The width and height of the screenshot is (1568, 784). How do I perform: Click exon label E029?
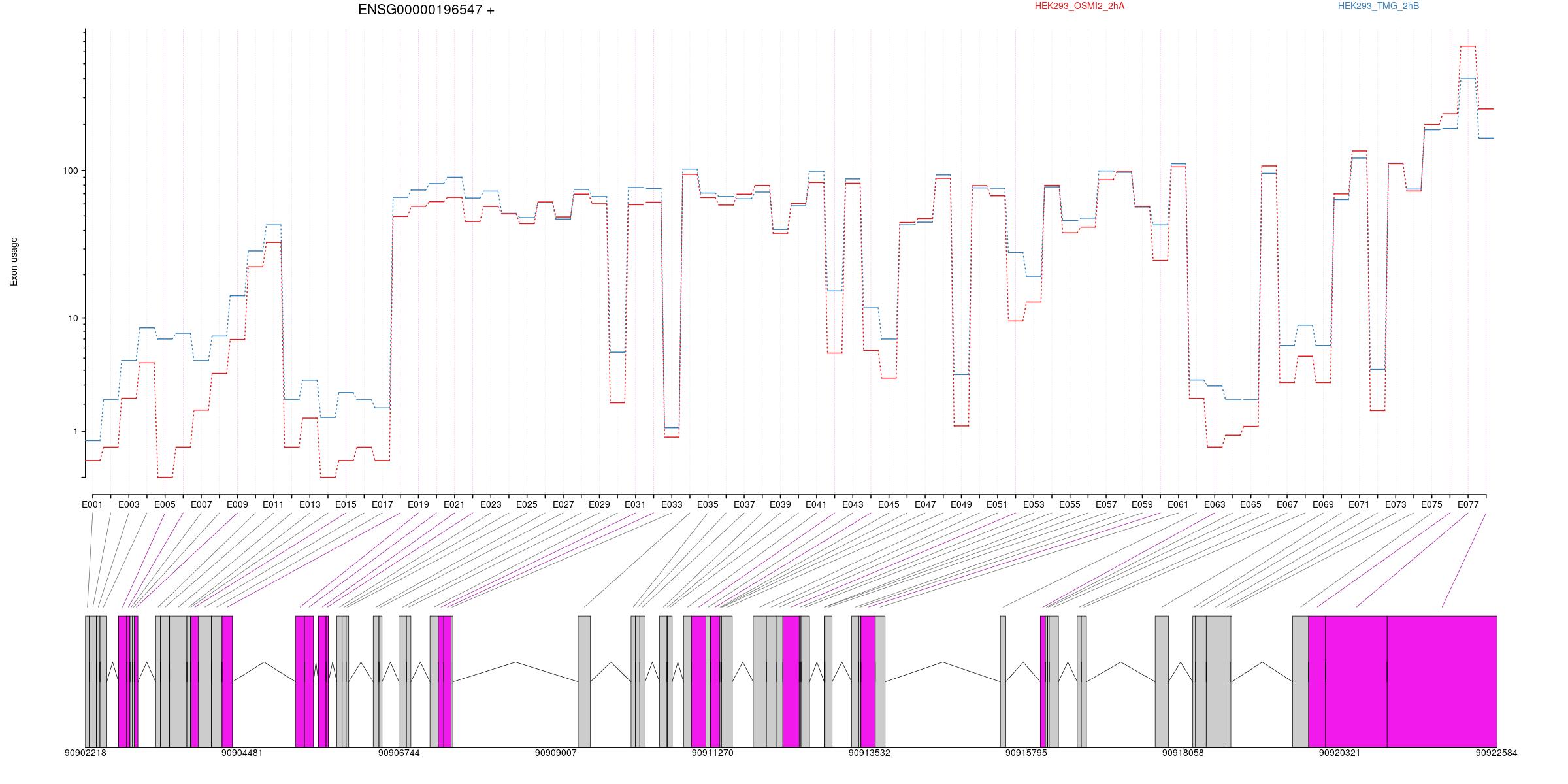[599, 504]
